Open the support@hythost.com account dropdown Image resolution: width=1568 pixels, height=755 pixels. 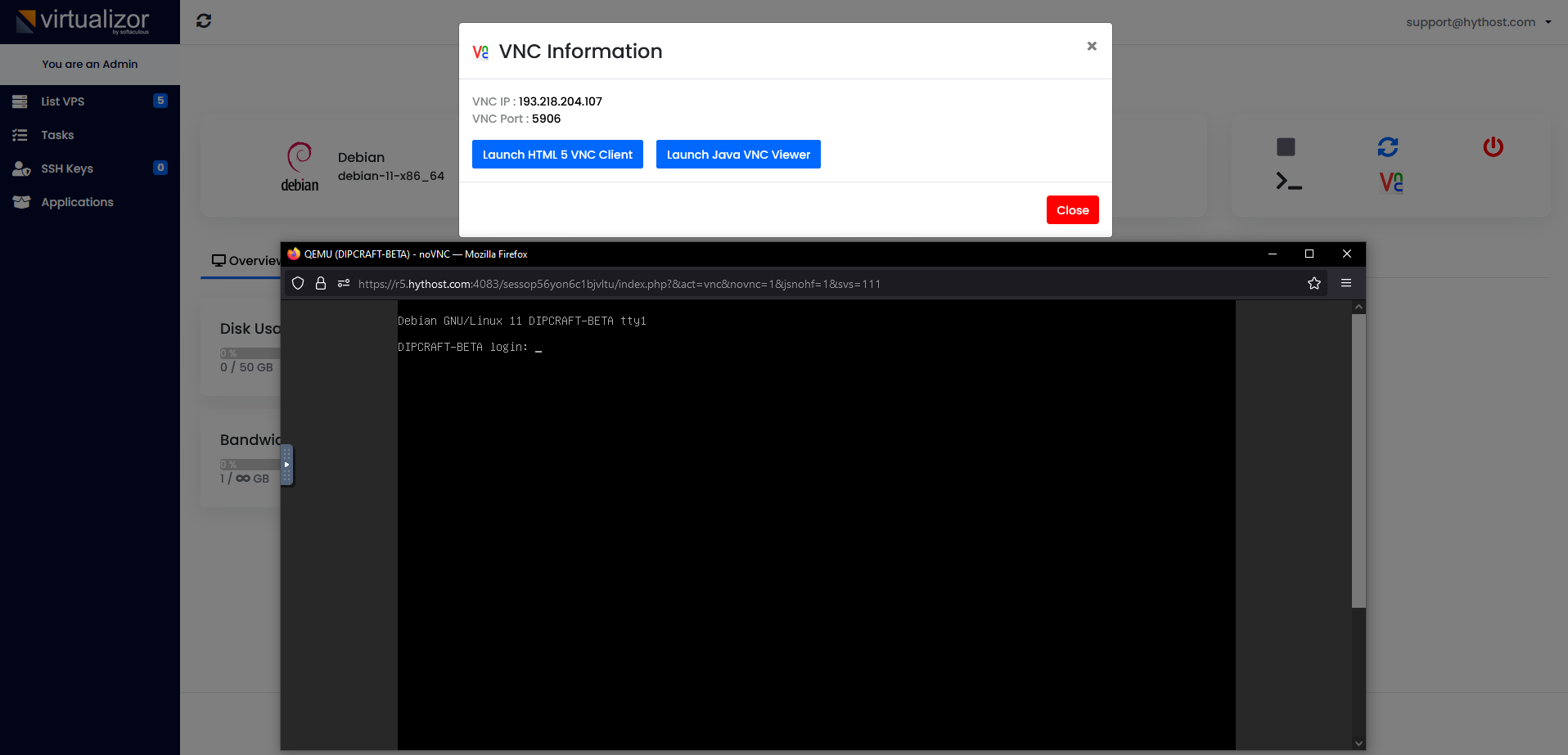tap(1478, 22)
